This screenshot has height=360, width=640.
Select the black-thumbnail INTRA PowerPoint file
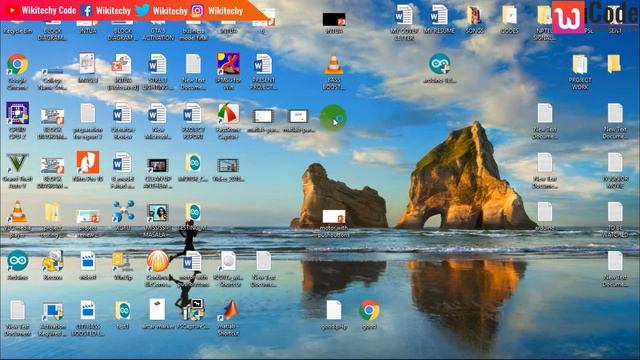pos(334,19)
